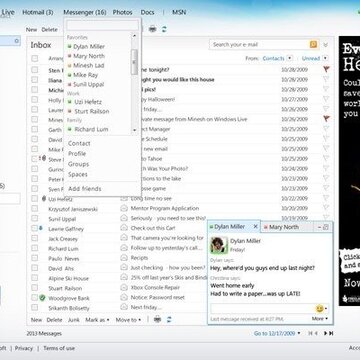Open the More dropdown in chat window
This screenshot has height=360, width=360.
pyautogui.click(x=320, y=319)
